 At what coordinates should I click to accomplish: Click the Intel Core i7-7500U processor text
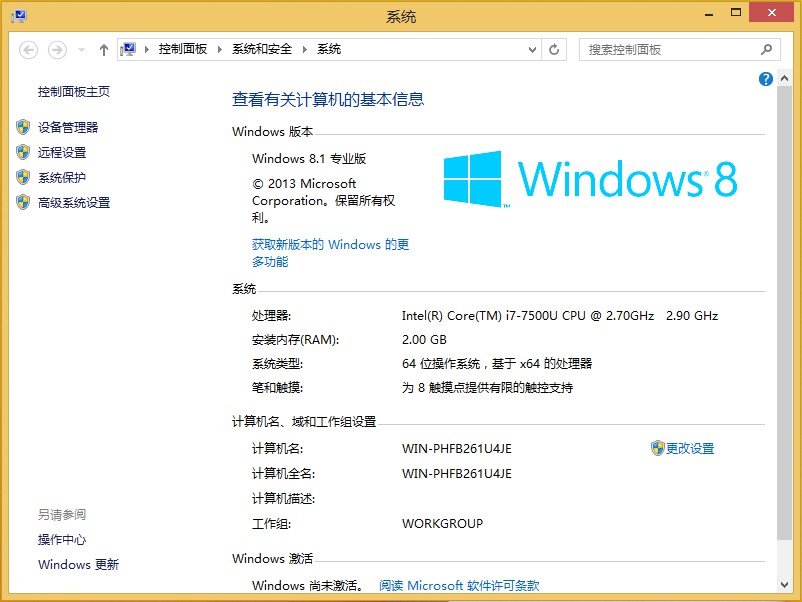(560, 316)
